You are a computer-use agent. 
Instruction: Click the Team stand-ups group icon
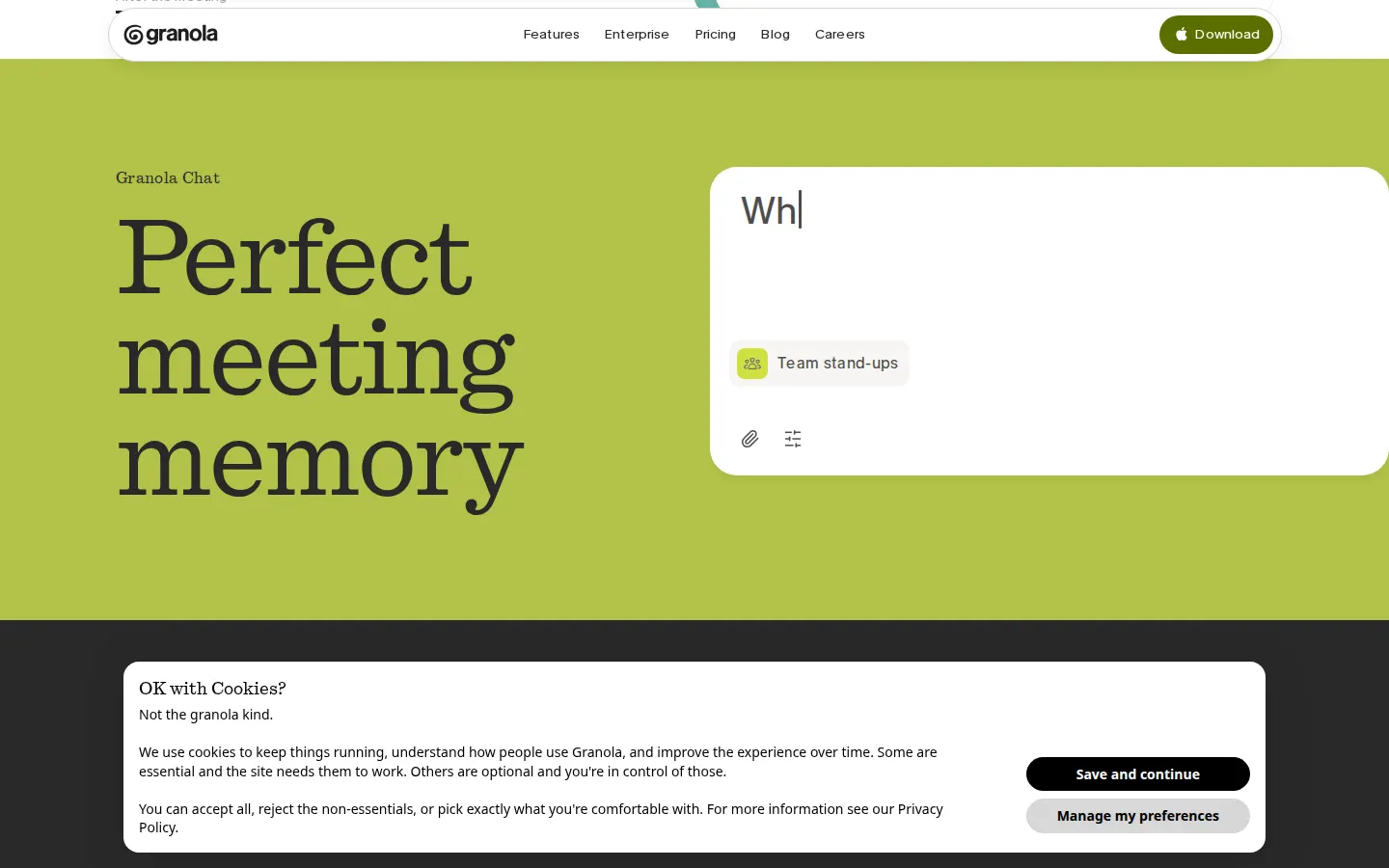coord(752,364)
